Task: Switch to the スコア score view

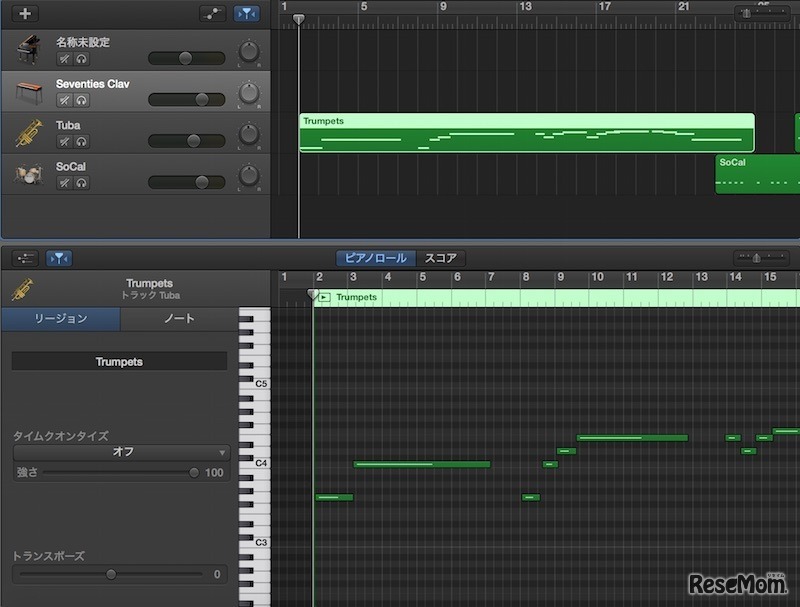Action: (440, 258)
